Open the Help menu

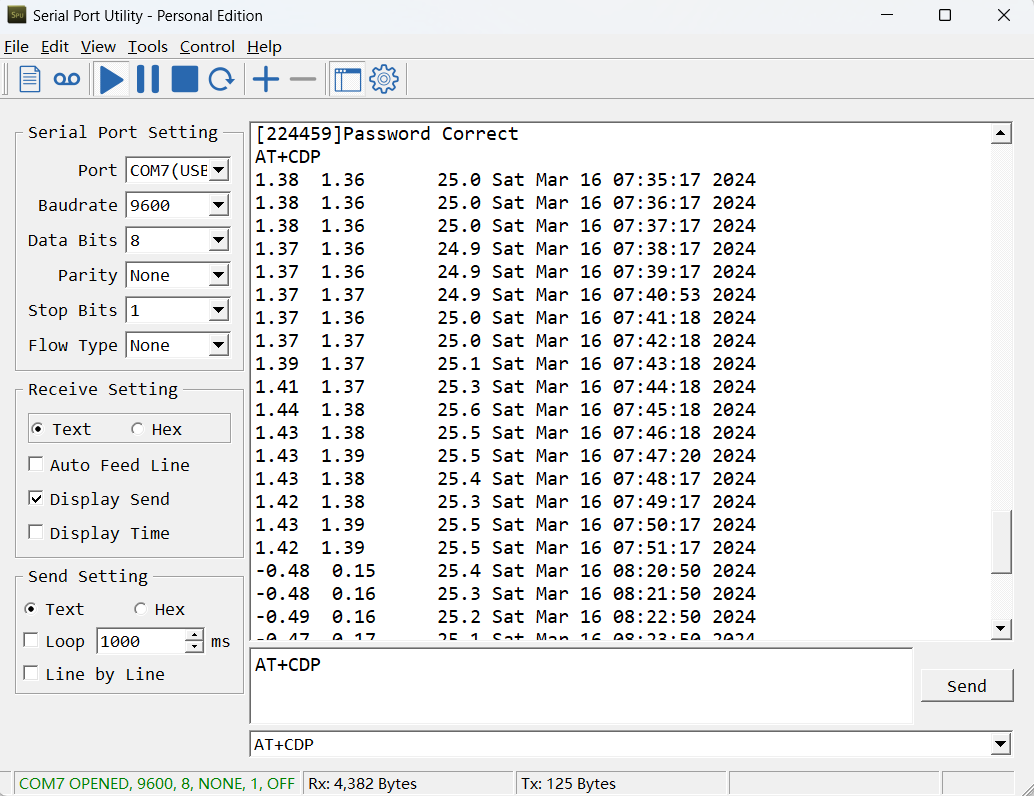[264, 47]
